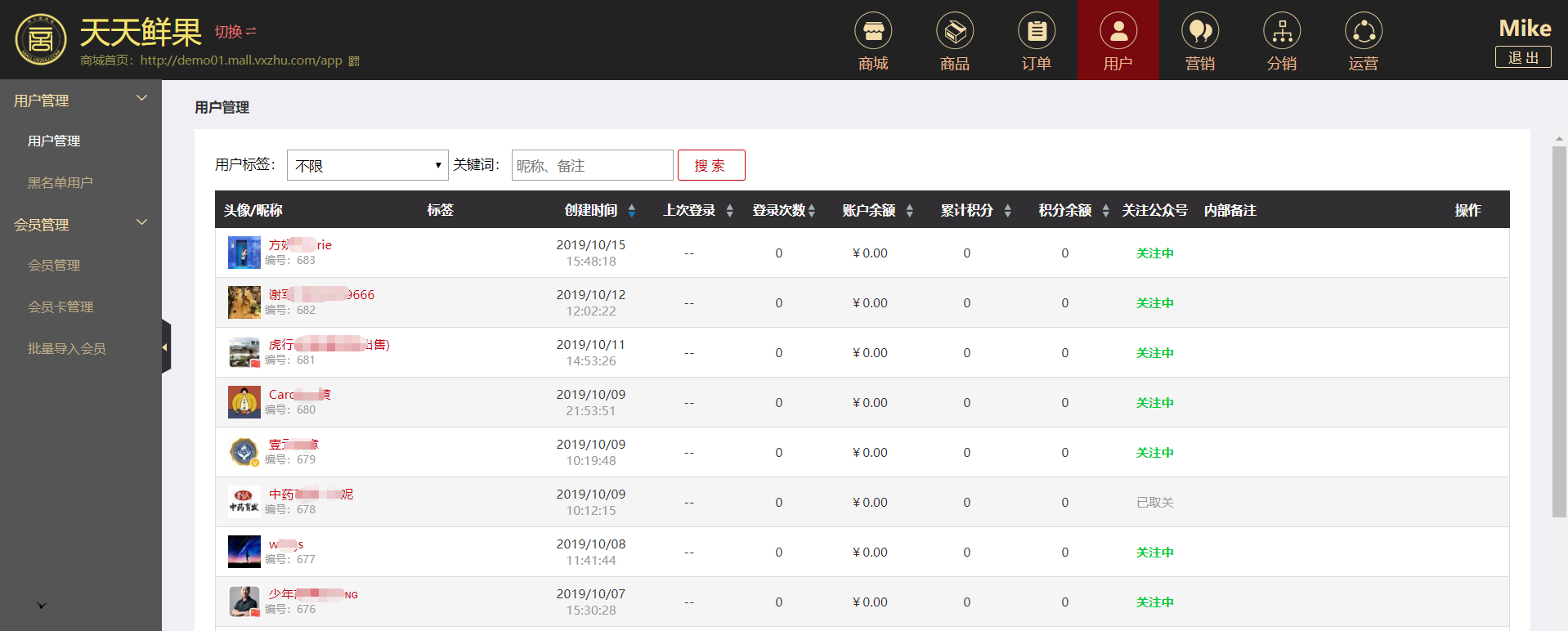1568x631 pixels.
Task: Click the 退出 logout button
Action: tap(1522, 57)
